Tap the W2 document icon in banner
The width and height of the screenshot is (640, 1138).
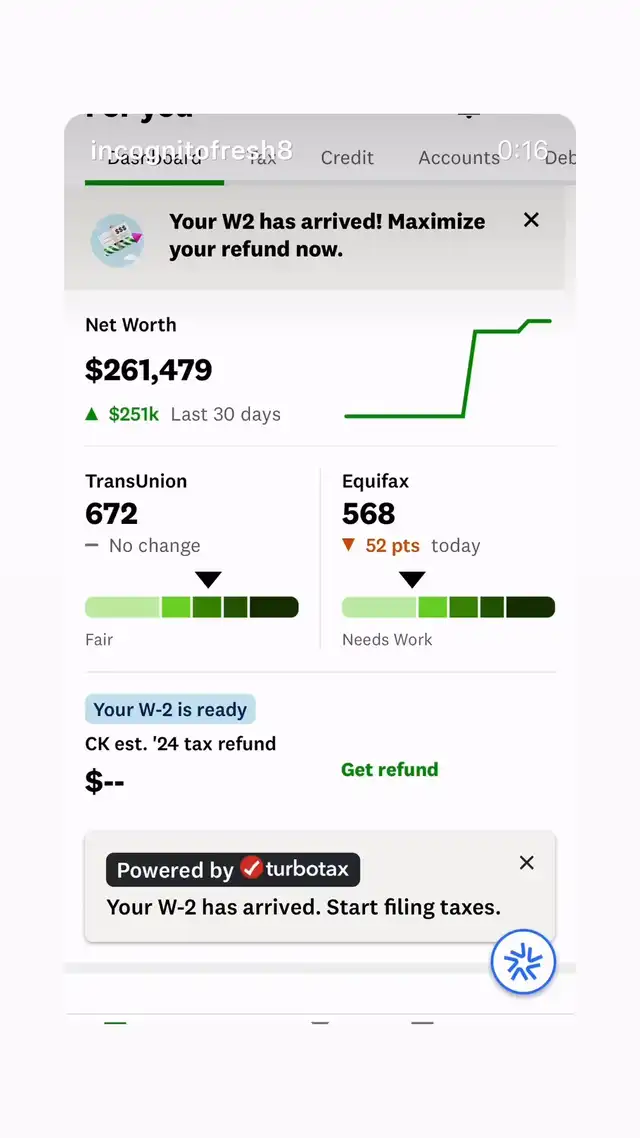pyautogui.click(x=117, y=240)
